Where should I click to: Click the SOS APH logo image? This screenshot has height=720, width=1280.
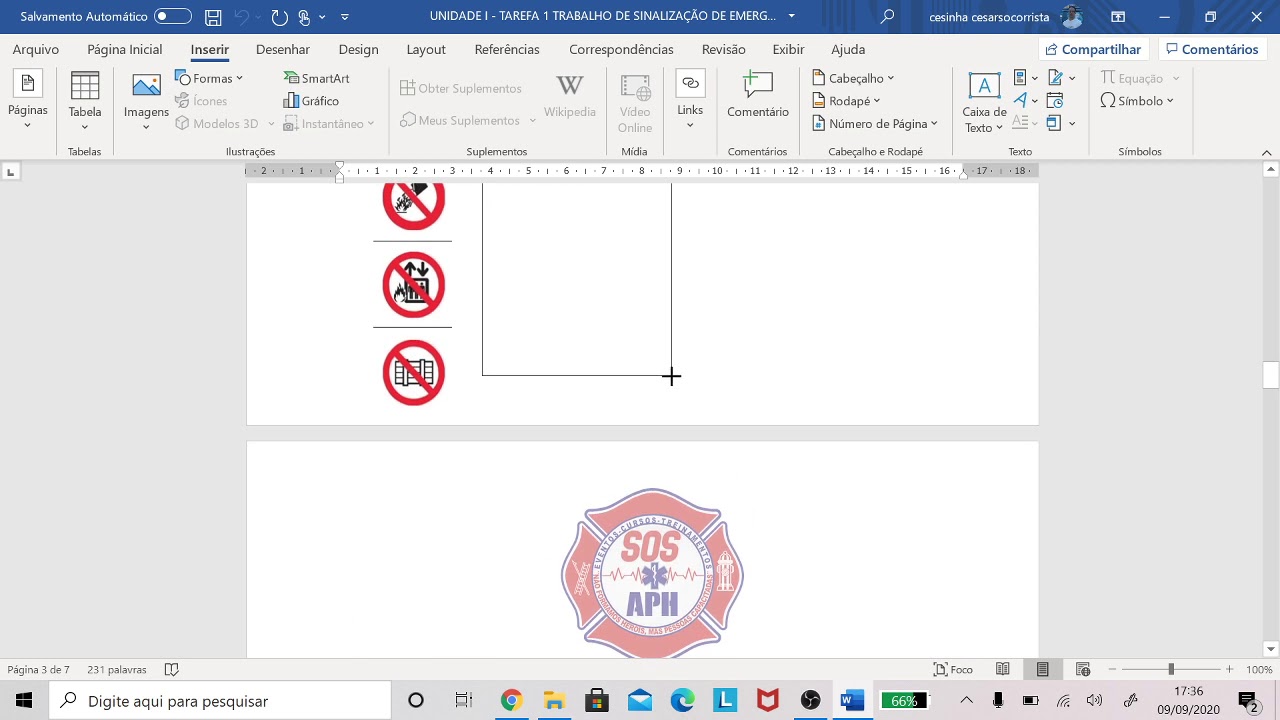[652, 574]
